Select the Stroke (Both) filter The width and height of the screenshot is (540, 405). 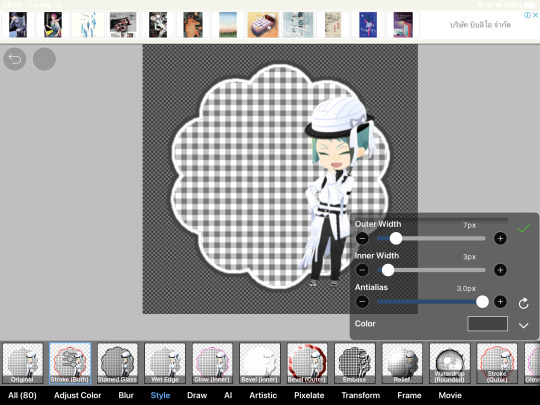tap(70, 363)
